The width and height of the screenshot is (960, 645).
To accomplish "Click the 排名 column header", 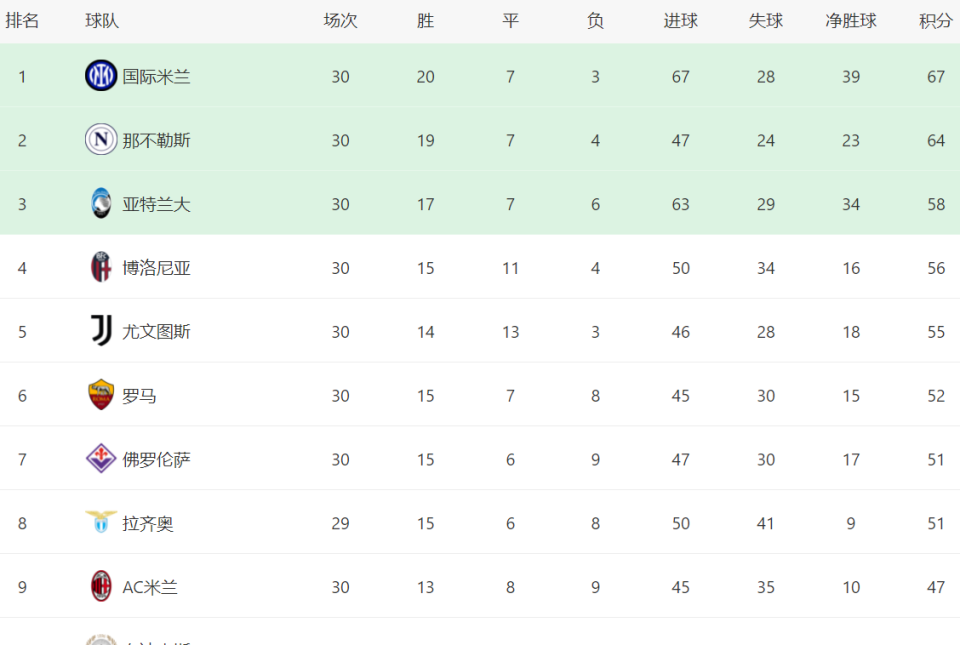I will coord(22,21).
